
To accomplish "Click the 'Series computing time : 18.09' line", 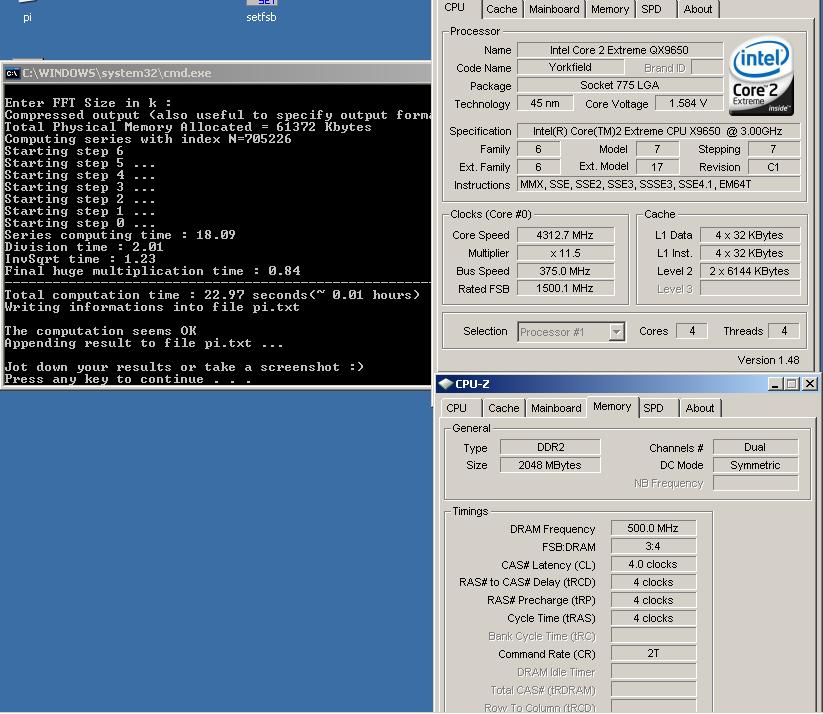I will coord(120,235).
